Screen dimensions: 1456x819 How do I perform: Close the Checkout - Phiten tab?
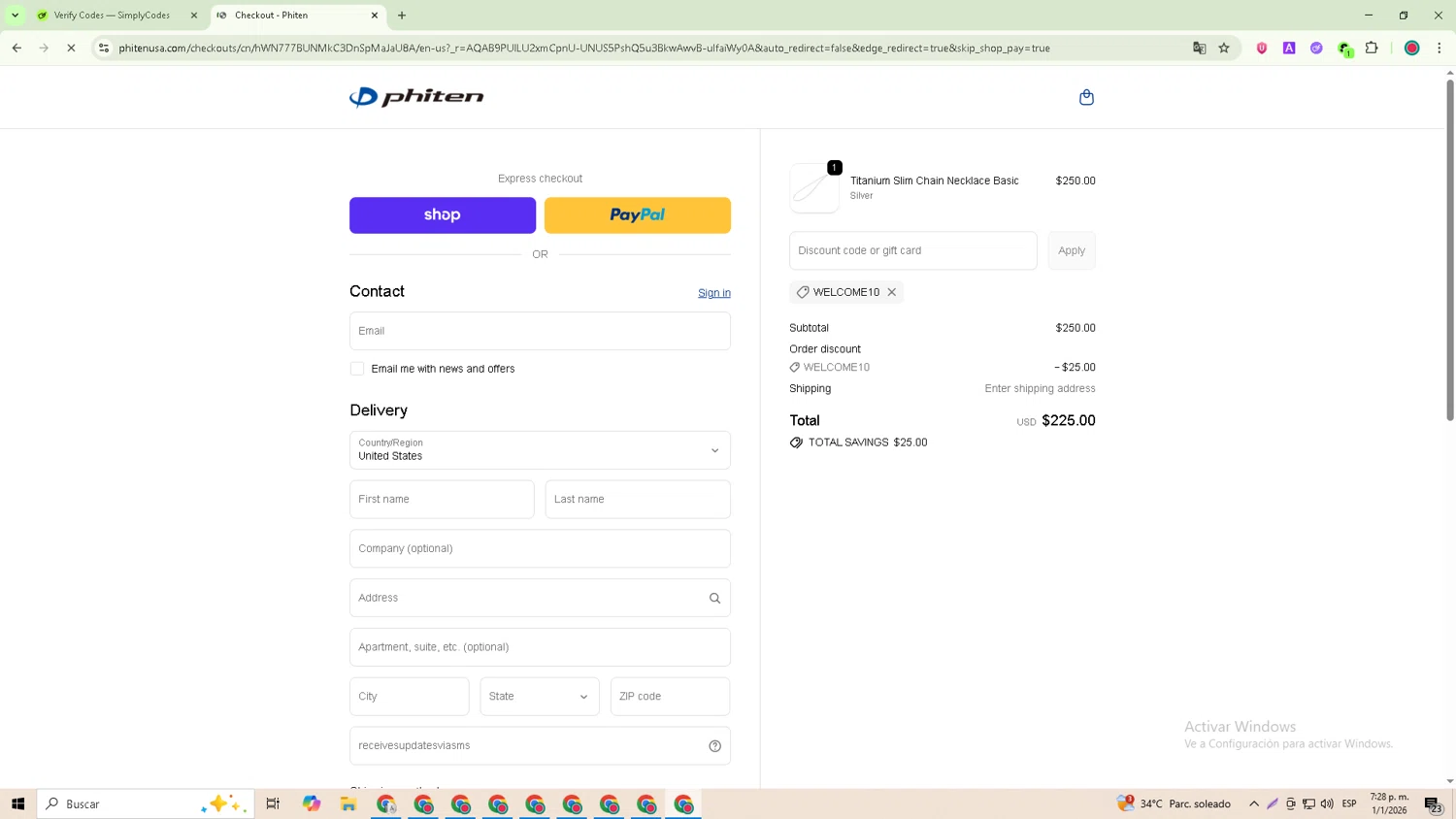tap(375, 16)
